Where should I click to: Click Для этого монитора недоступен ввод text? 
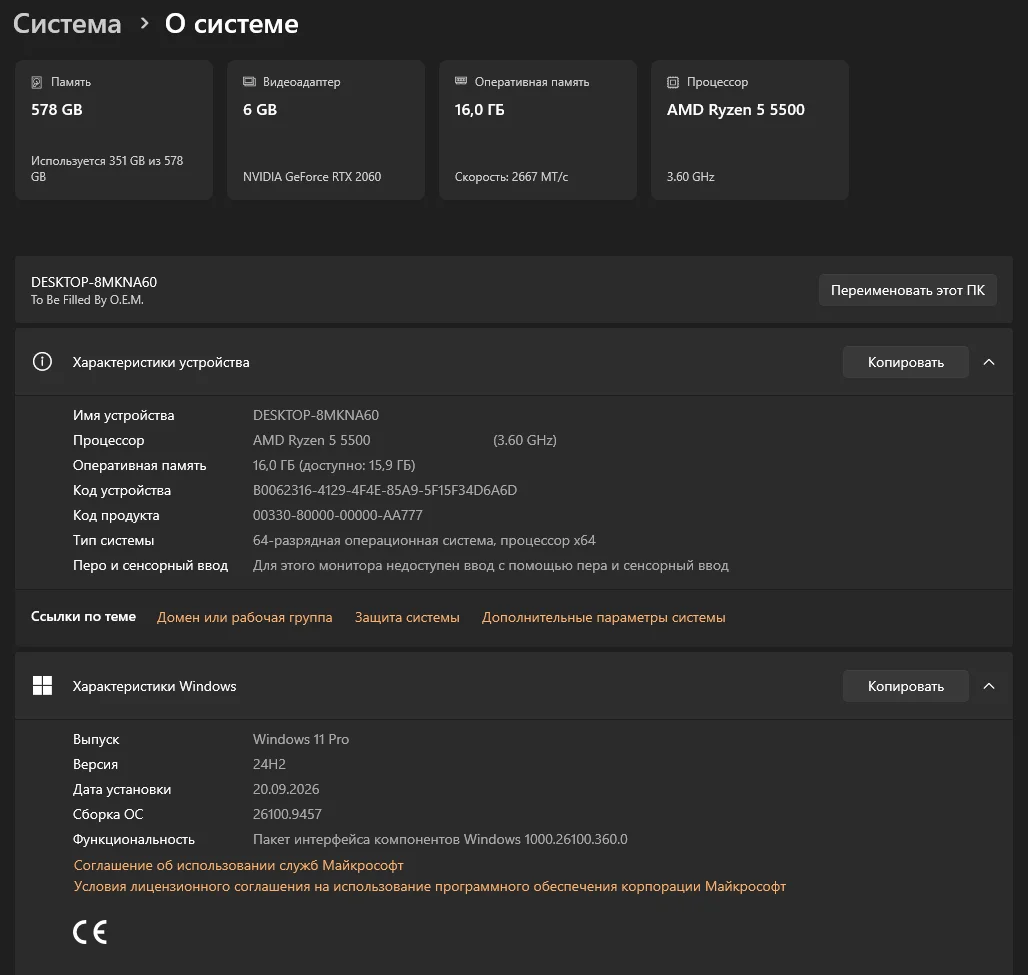490,565
